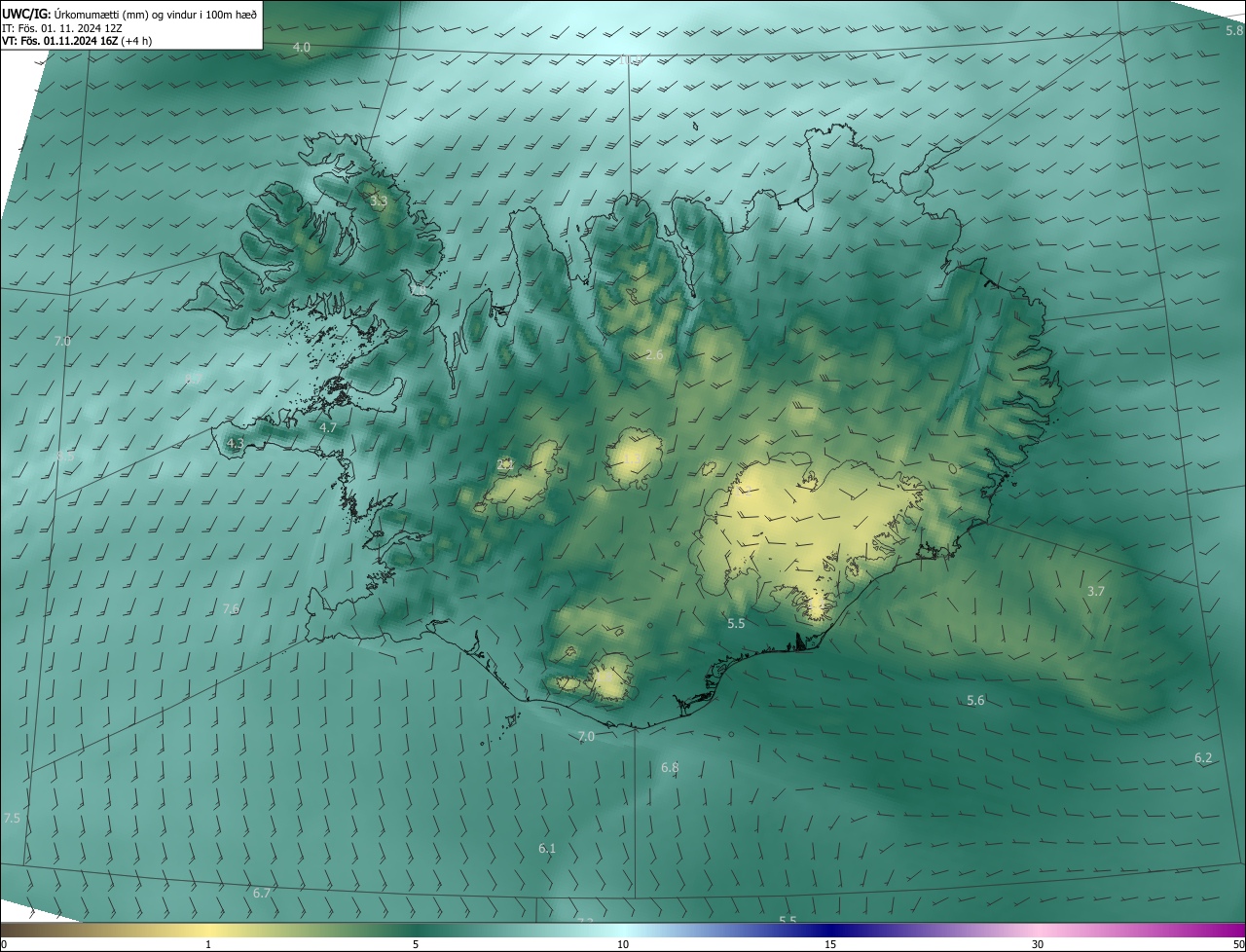Click the colorbar tick label 5
Viewport: 1246px width, 952px height.
click(416, 944)
